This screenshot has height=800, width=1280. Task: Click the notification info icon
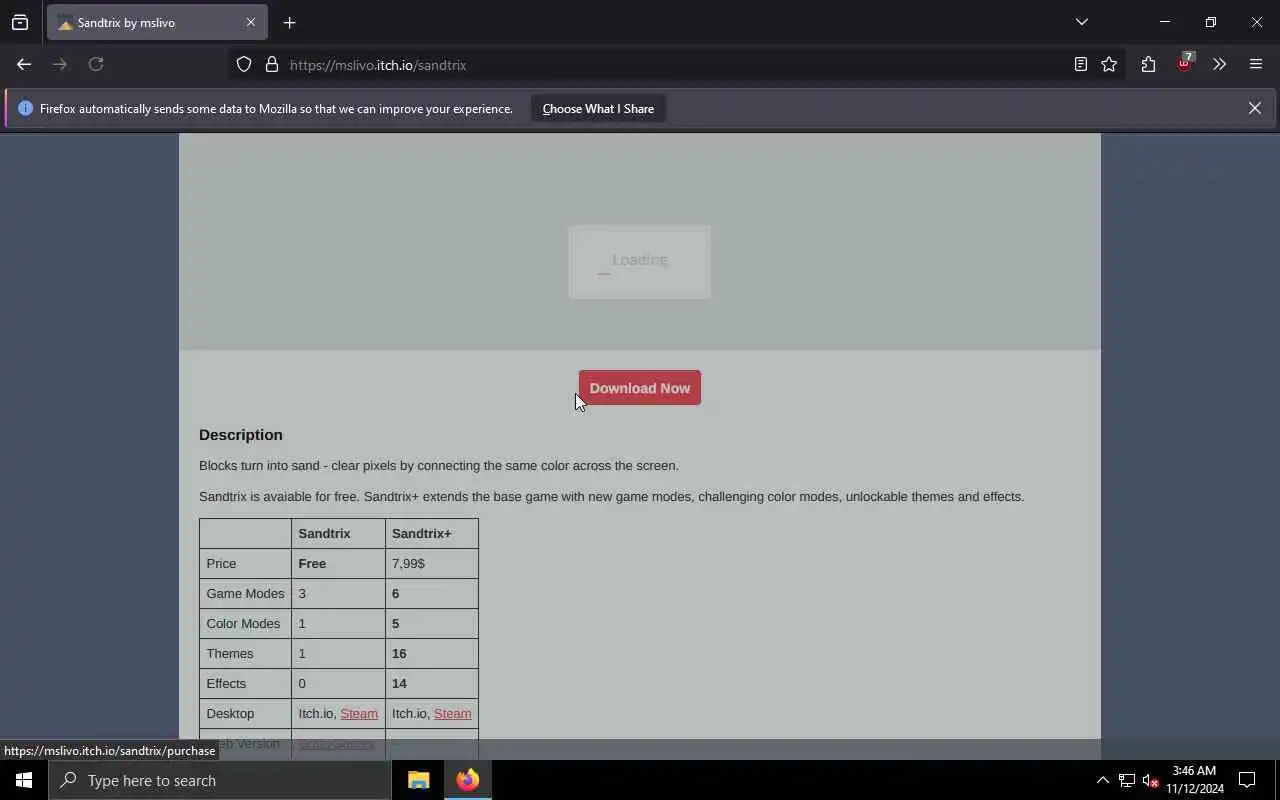(x=25, y=108)
